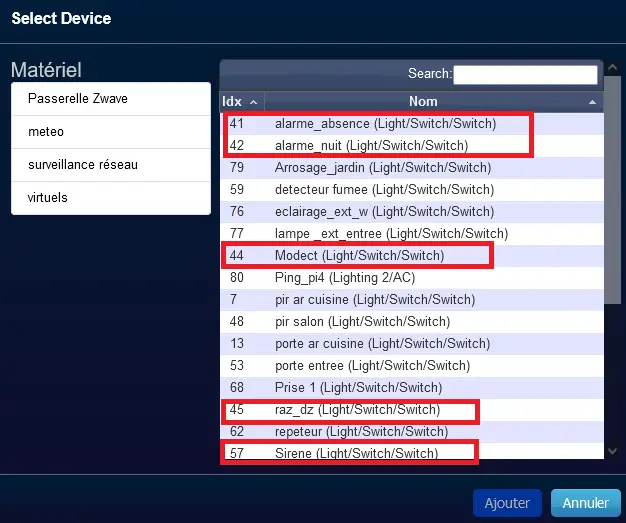Pick virtuels hardware entry
Viewport: 626px width, 523px height.
pos(111,198)
